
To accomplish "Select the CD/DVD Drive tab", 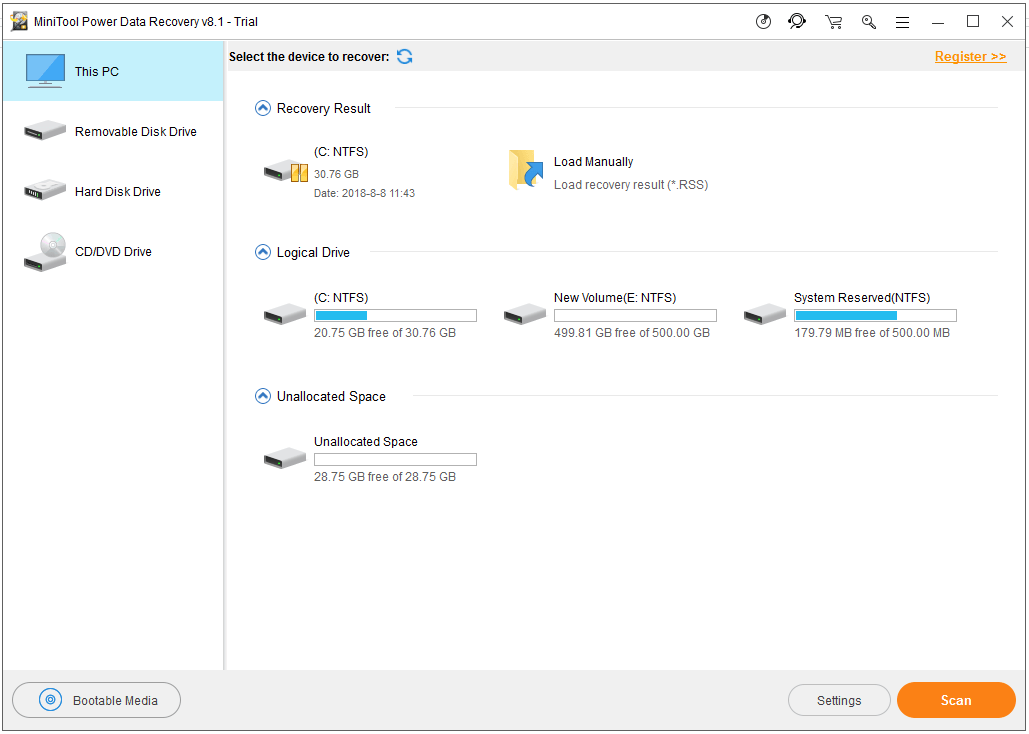I will [114, 251].
